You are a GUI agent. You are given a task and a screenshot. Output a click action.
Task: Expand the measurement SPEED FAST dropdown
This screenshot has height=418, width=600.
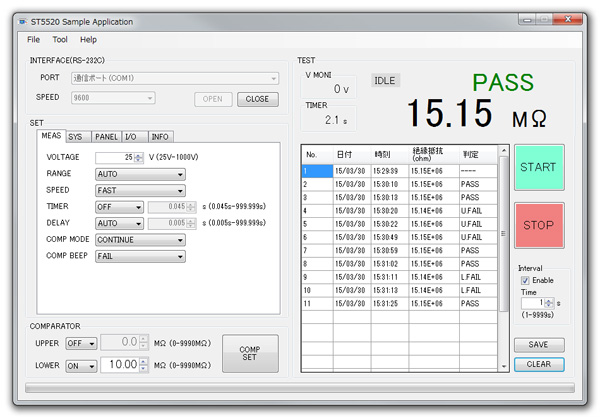(140, 191)
